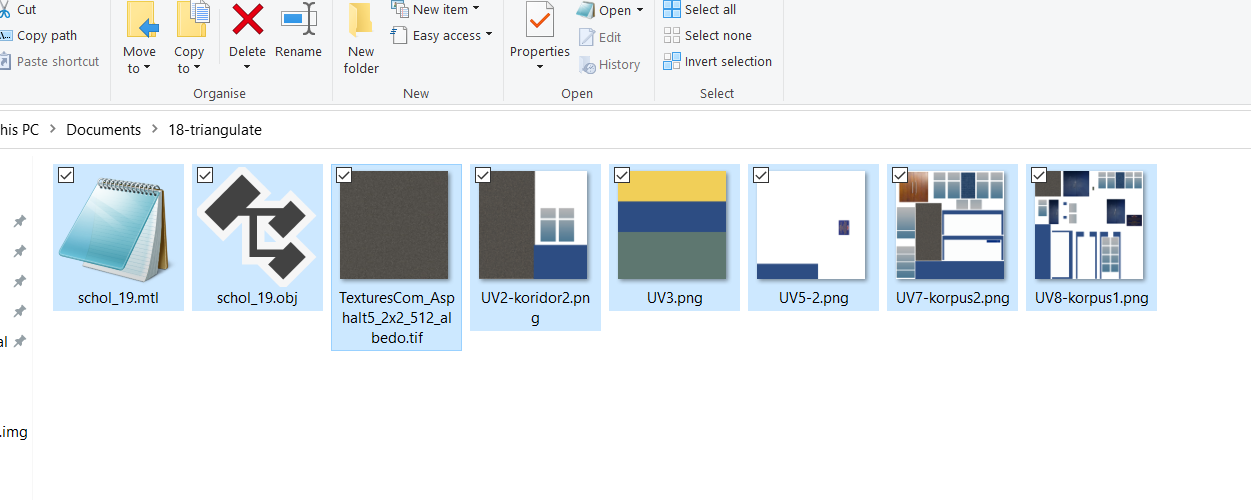This screenshot has width=1251, height=500.
Task: Click the Easy access icon
Action: pyautogui.click(x=400, y=36)
